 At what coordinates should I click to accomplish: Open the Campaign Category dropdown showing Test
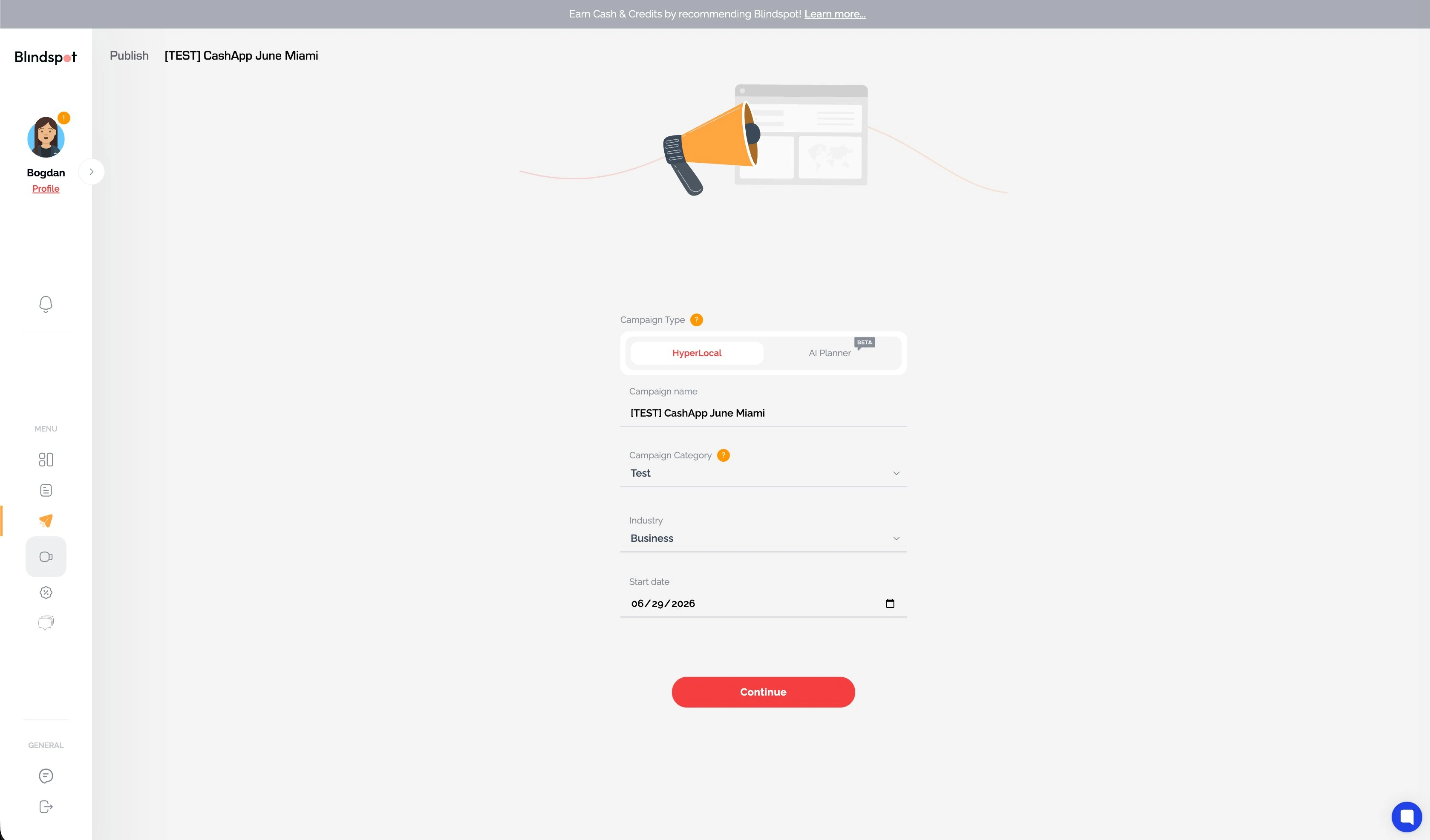763,473
